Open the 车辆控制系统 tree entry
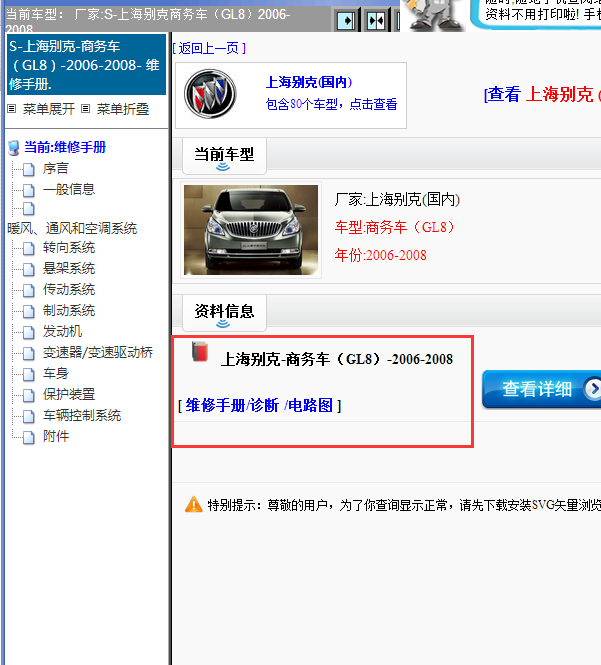The width and height of the screenshot is (601, 665). (x=82, y=416)
